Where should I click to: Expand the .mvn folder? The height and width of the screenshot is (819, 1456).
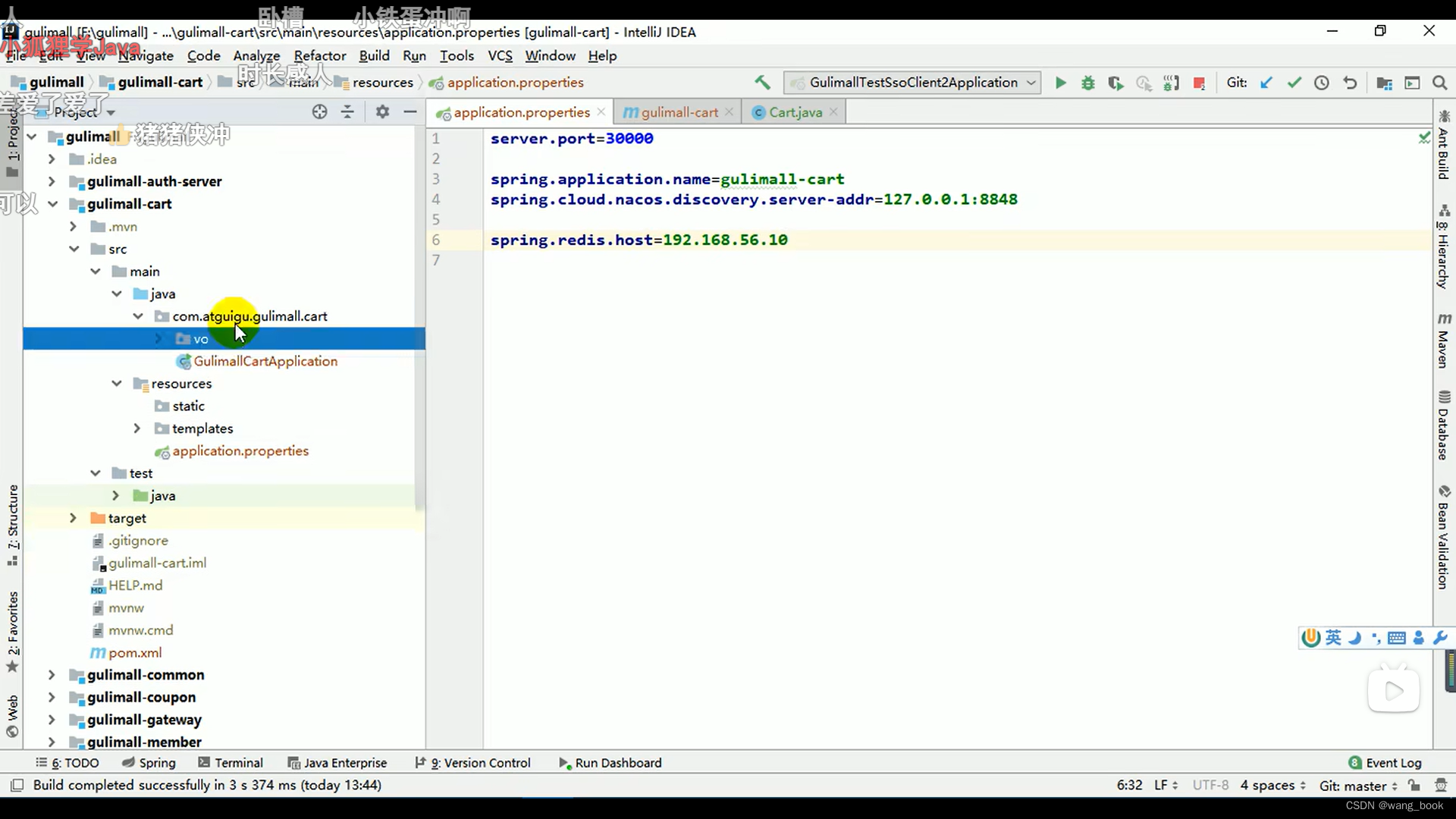74,227
